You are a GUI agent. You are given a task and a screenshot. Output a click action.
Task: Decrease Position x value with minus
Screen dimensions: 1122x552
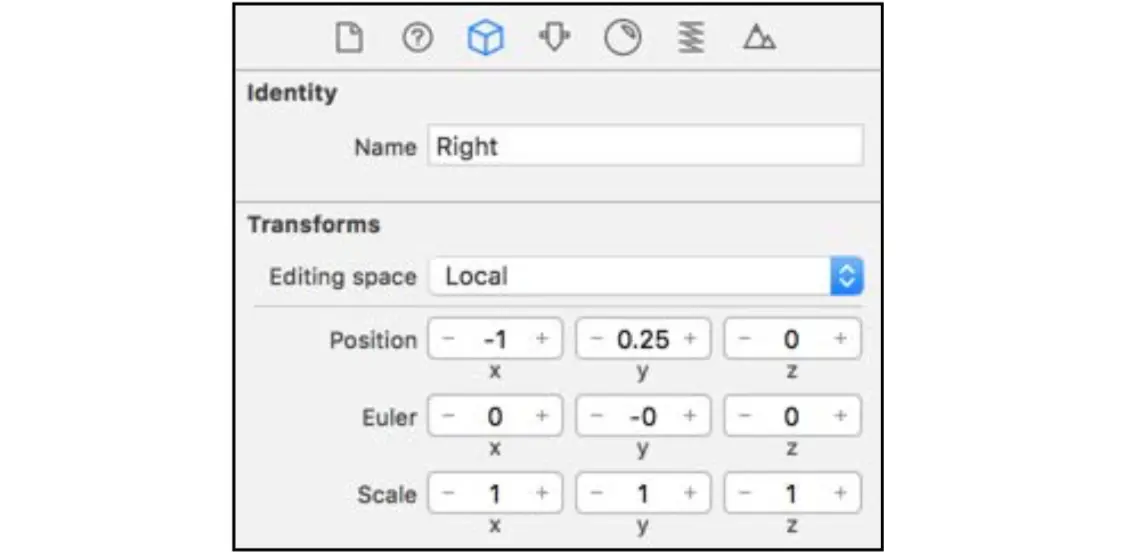pyautogui.click(x=448, y=339)
